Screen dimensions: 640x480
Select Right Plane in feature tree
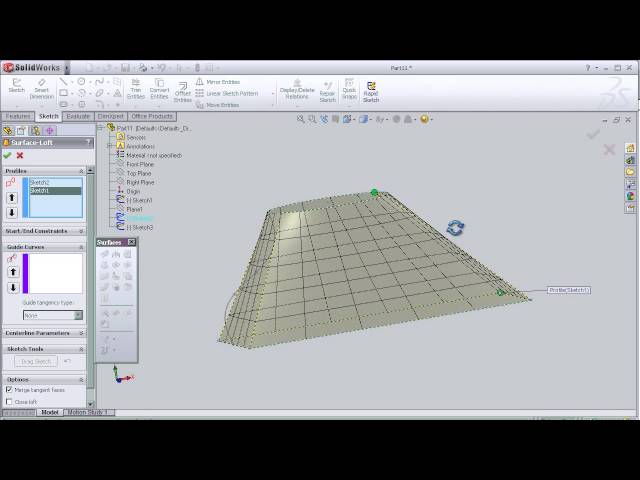(x=140, y=182)
